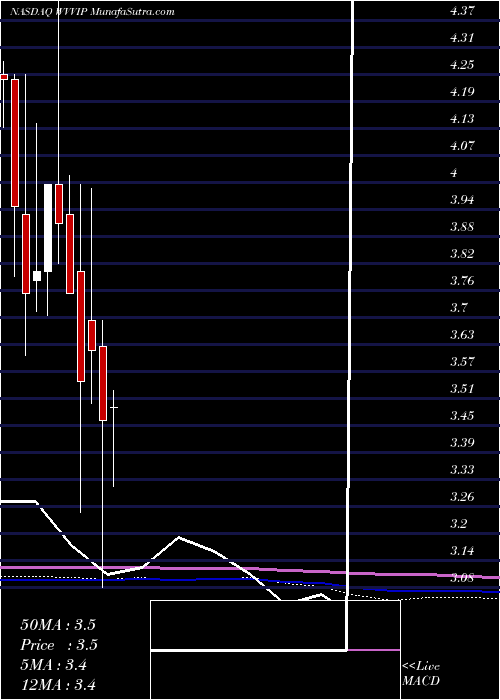Click the 3.26 price axis label
Screen dimensions: 500x700
click(x=462, y=496)
